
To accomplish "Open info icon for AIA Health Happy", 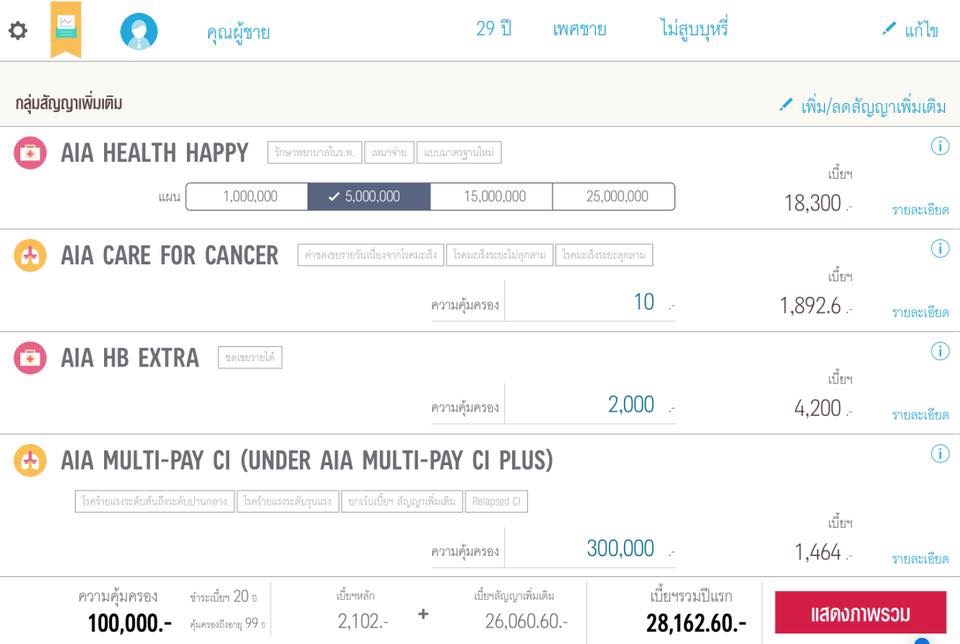I will (940, 147).
